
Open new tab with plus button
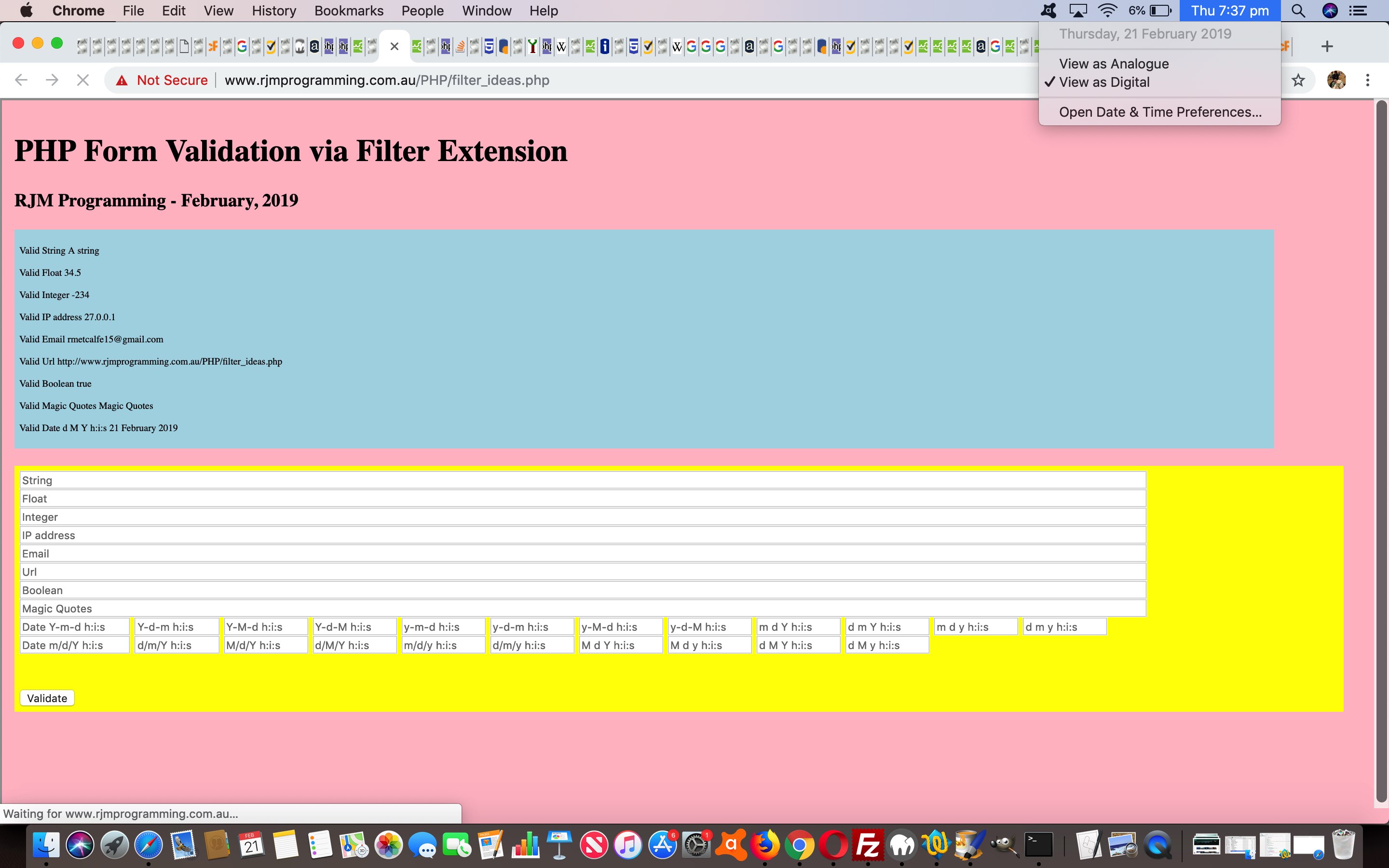coord(1326,46)
